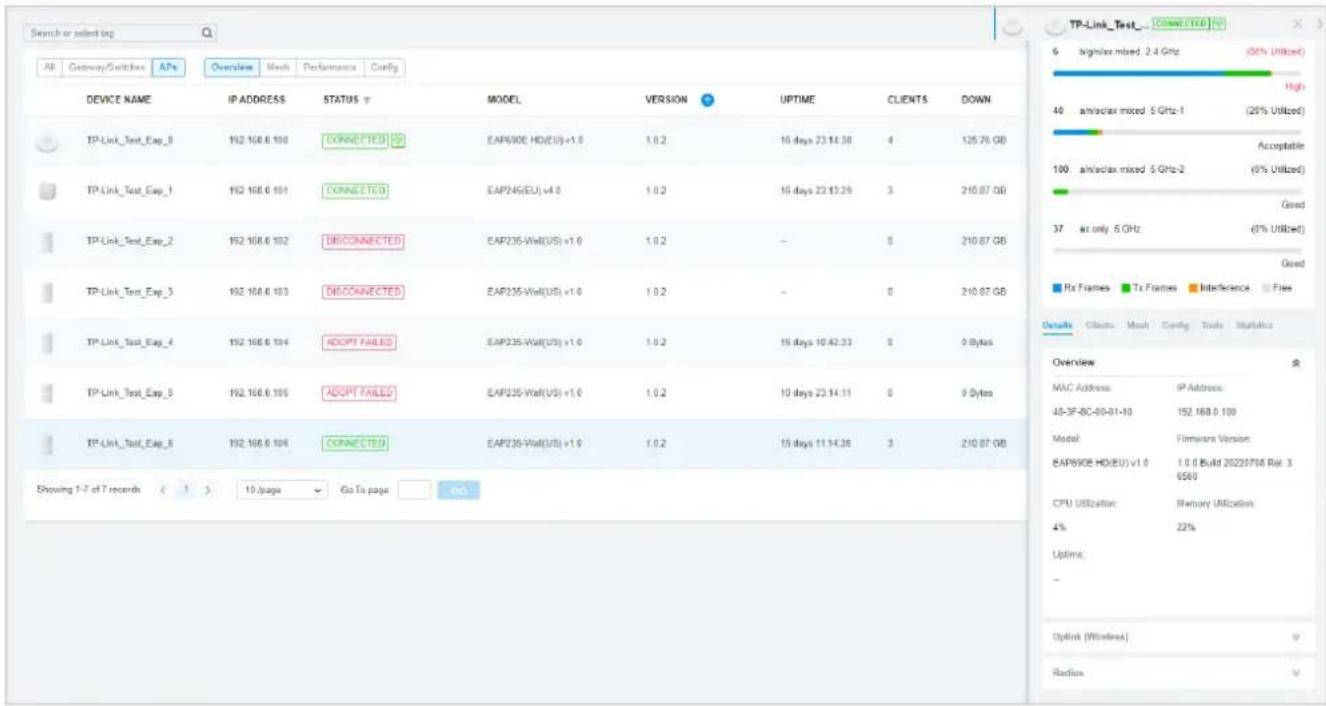Click device icon for TP-Link_Test_Eap_2
Image resolution: width=1326 pixels, height=706 pixels.
pyautogui.click(x=46, y=240)
